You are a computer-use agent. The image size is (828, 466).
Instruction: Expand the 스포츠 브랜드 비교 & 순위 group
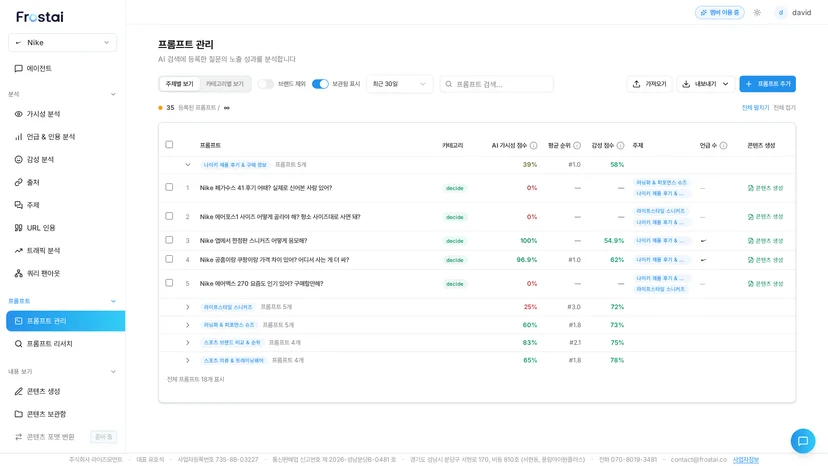tap(187, 343)
